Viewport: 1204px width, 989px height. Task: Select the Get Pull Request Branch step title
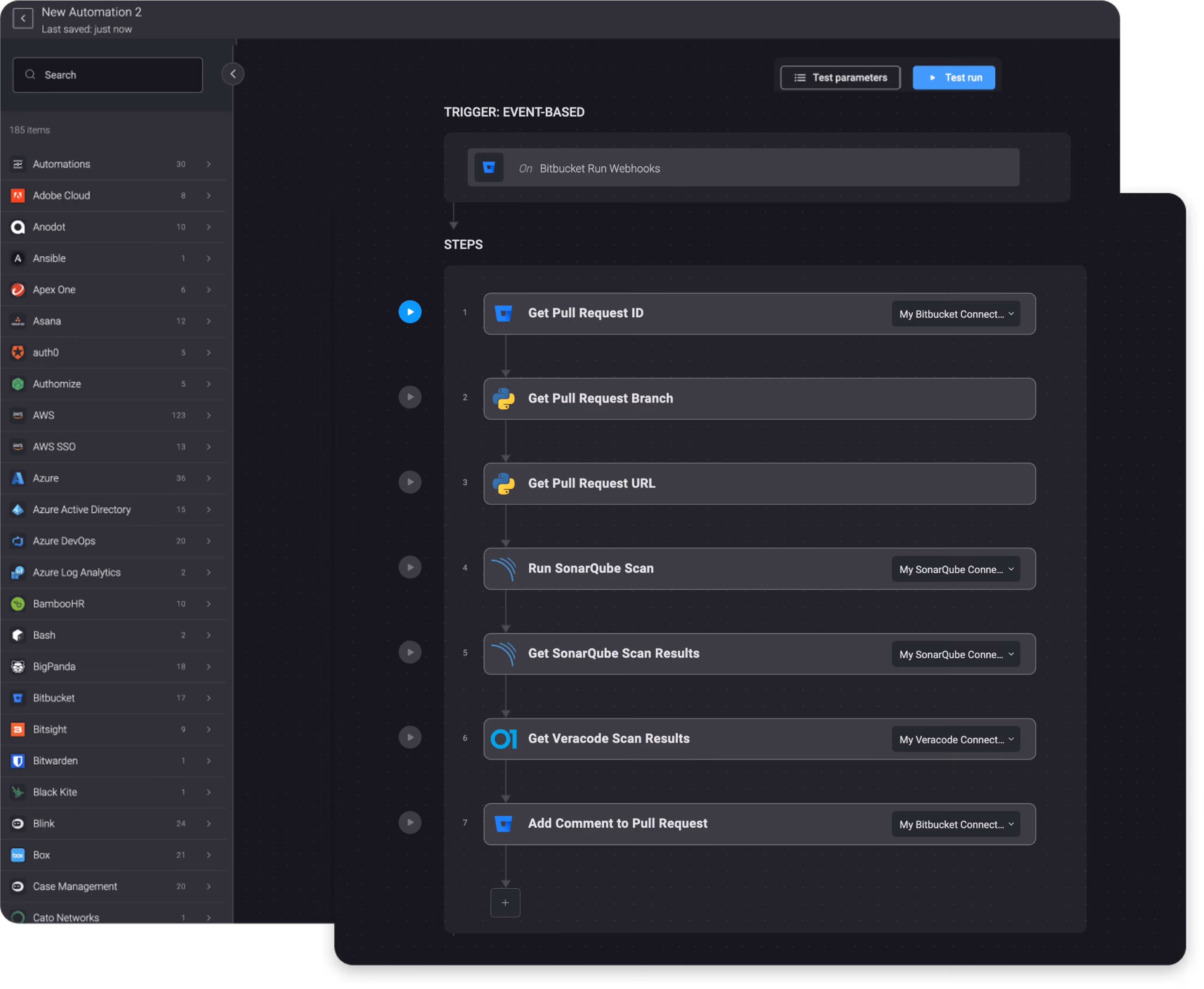[600, 398]
